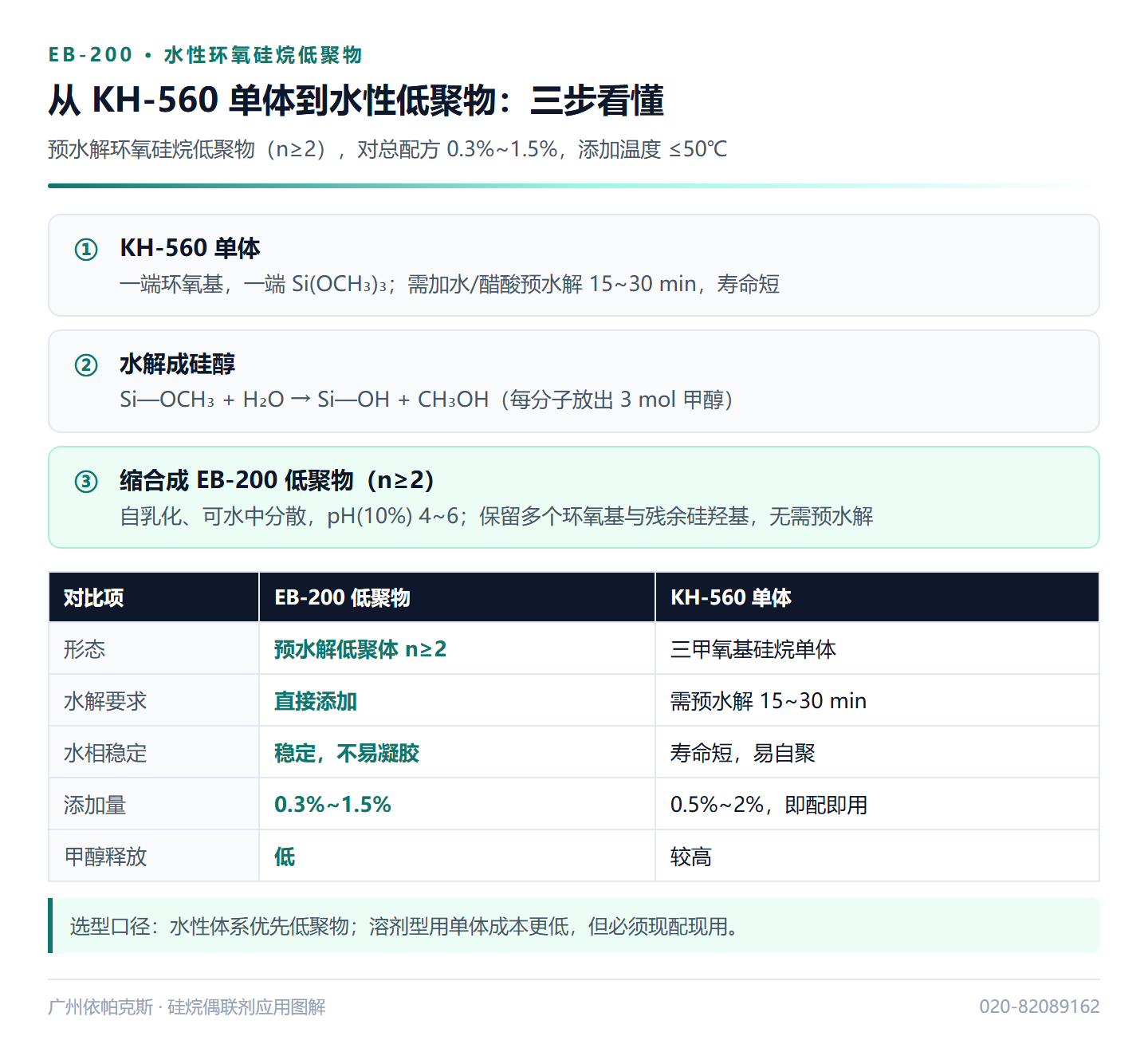1148x1040 pixels.
Task: Click step 1 description starting "一端环氧基"
Action: (x=450, y=284)
